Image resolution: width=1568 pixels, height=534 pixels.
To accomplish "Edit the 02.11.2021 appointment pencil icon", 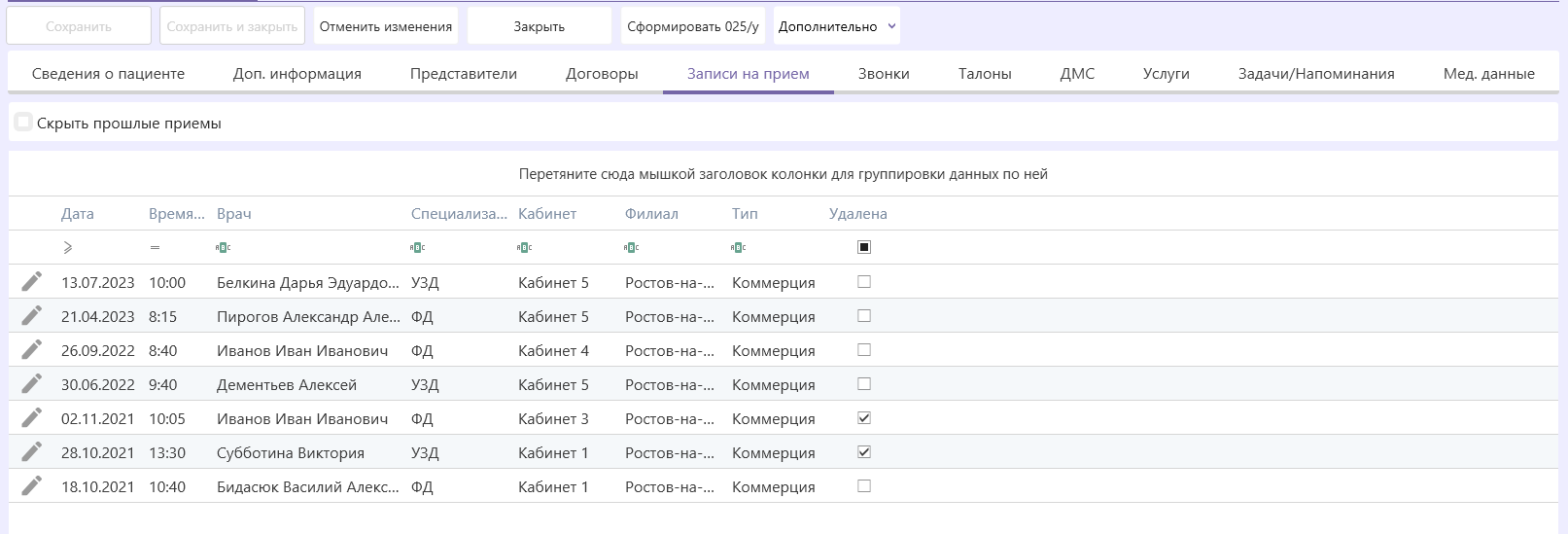I will (32, 418).
